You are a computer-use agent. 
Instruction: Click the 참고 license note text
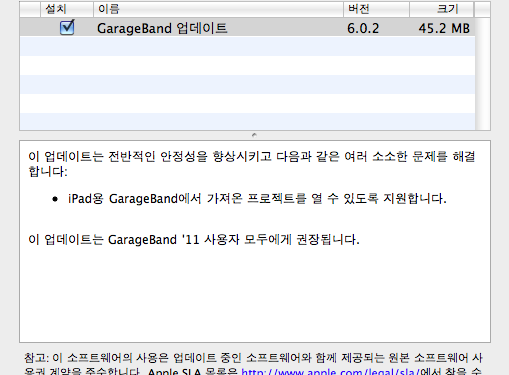tap(253, 364)
